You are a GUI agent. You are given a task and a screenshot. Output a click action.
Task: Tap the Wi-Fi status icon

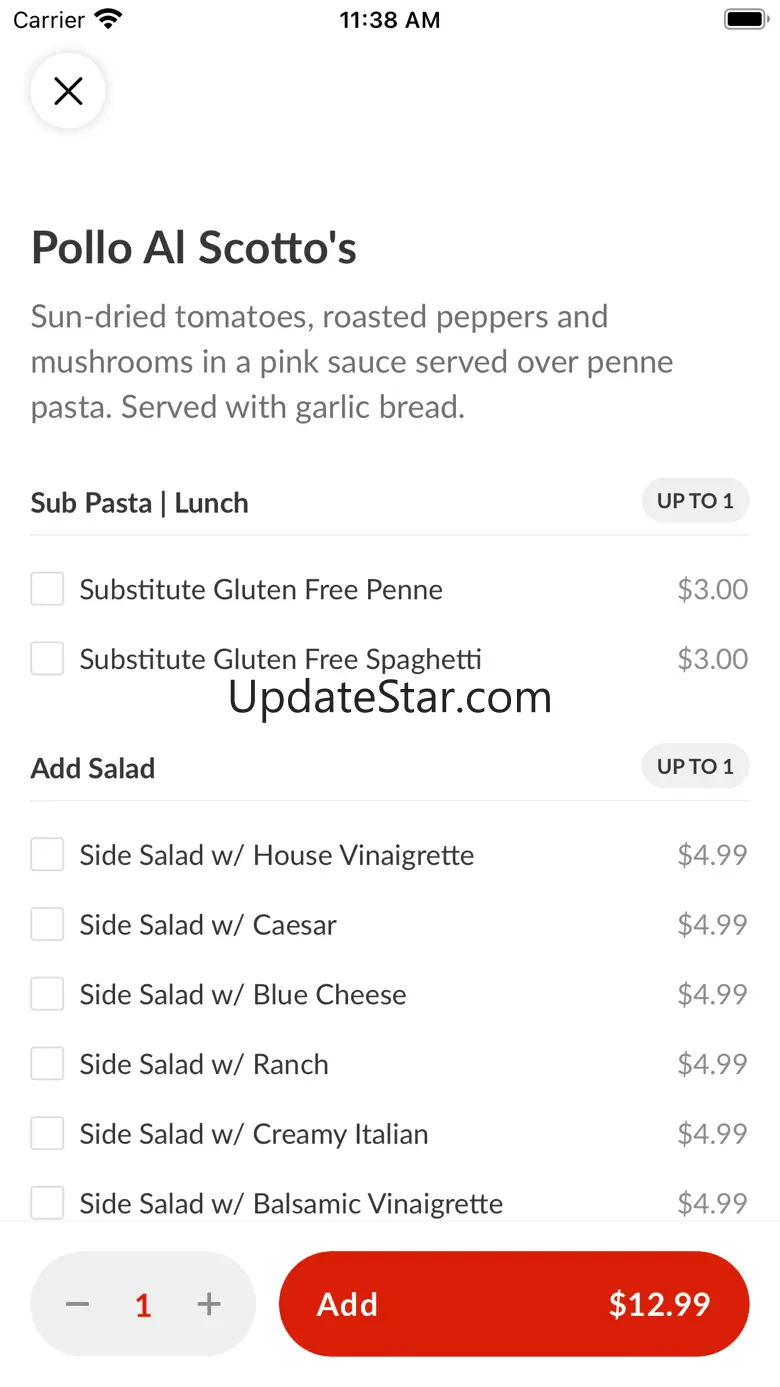point(108,19)
